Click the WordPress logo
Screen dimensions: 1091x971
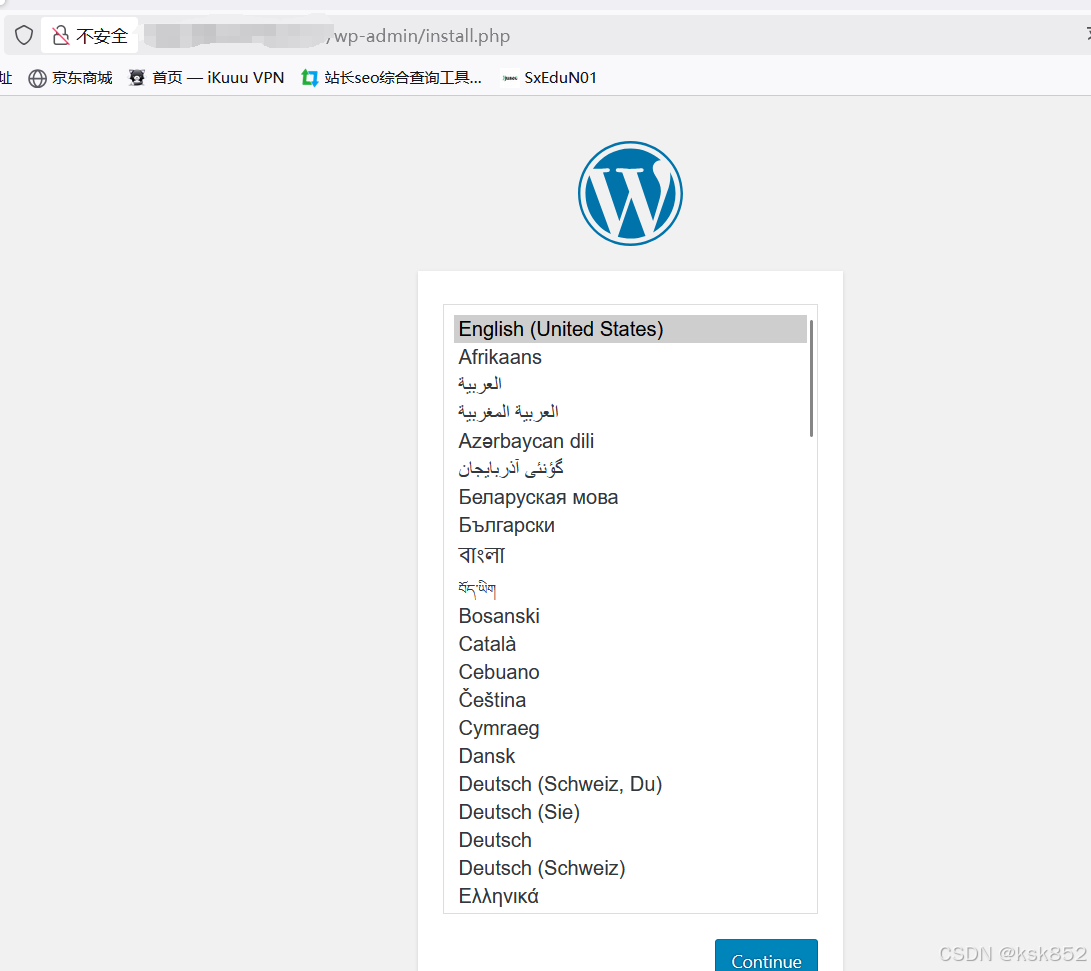[x=630, y=193]
